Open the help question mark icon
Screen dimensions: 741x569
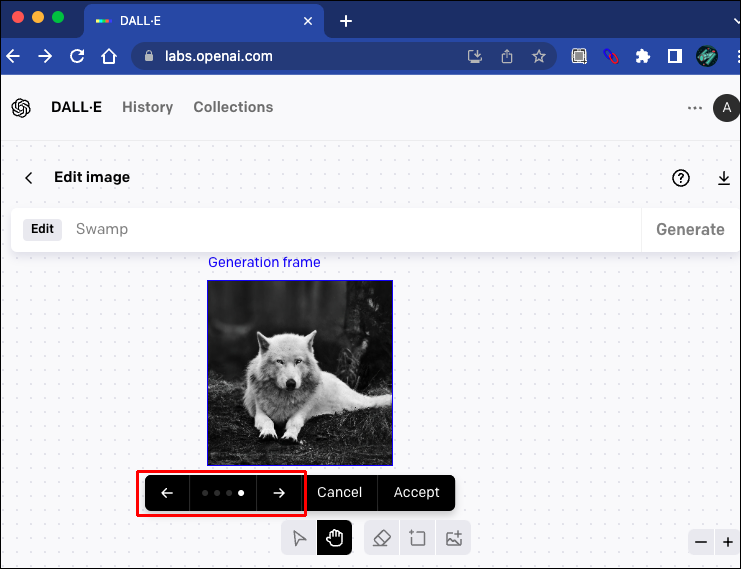point(681,178)
